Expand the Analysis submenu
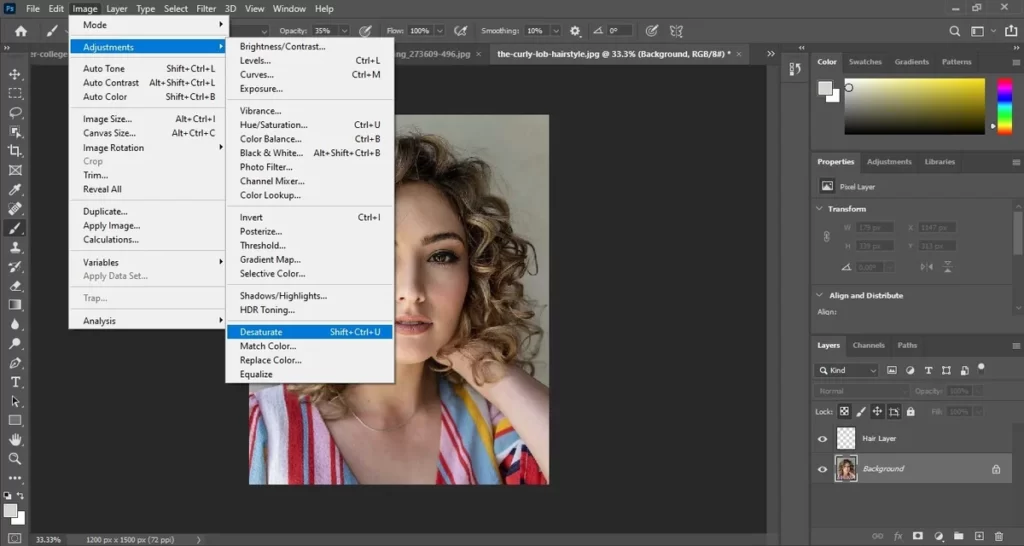The width and height of the screenshot is (1024, 546). [149, 321]
